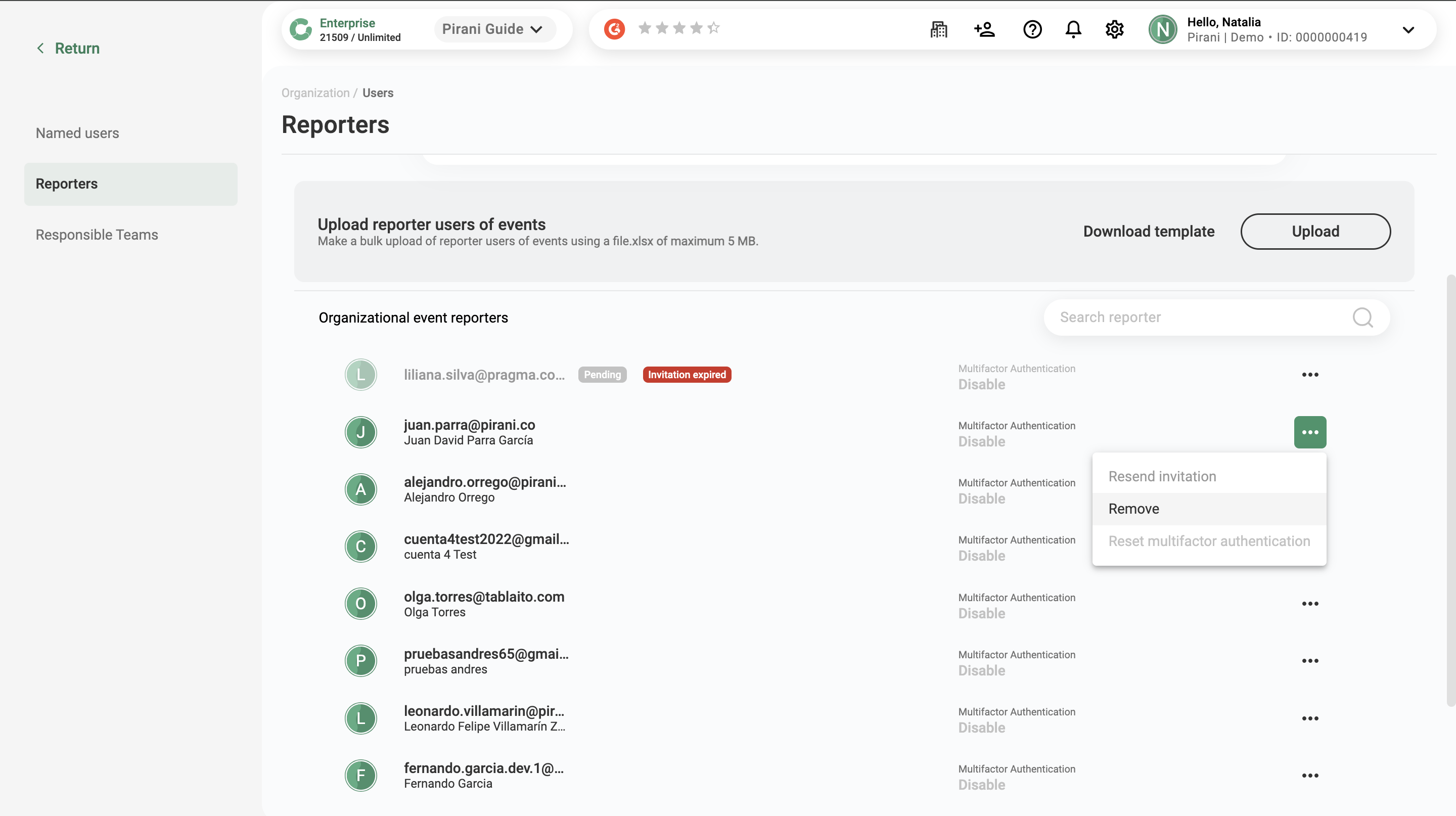Viewport: 1456px width, 816px height.
Task: Click the Organizational event reporters heading
Action: 413,318
